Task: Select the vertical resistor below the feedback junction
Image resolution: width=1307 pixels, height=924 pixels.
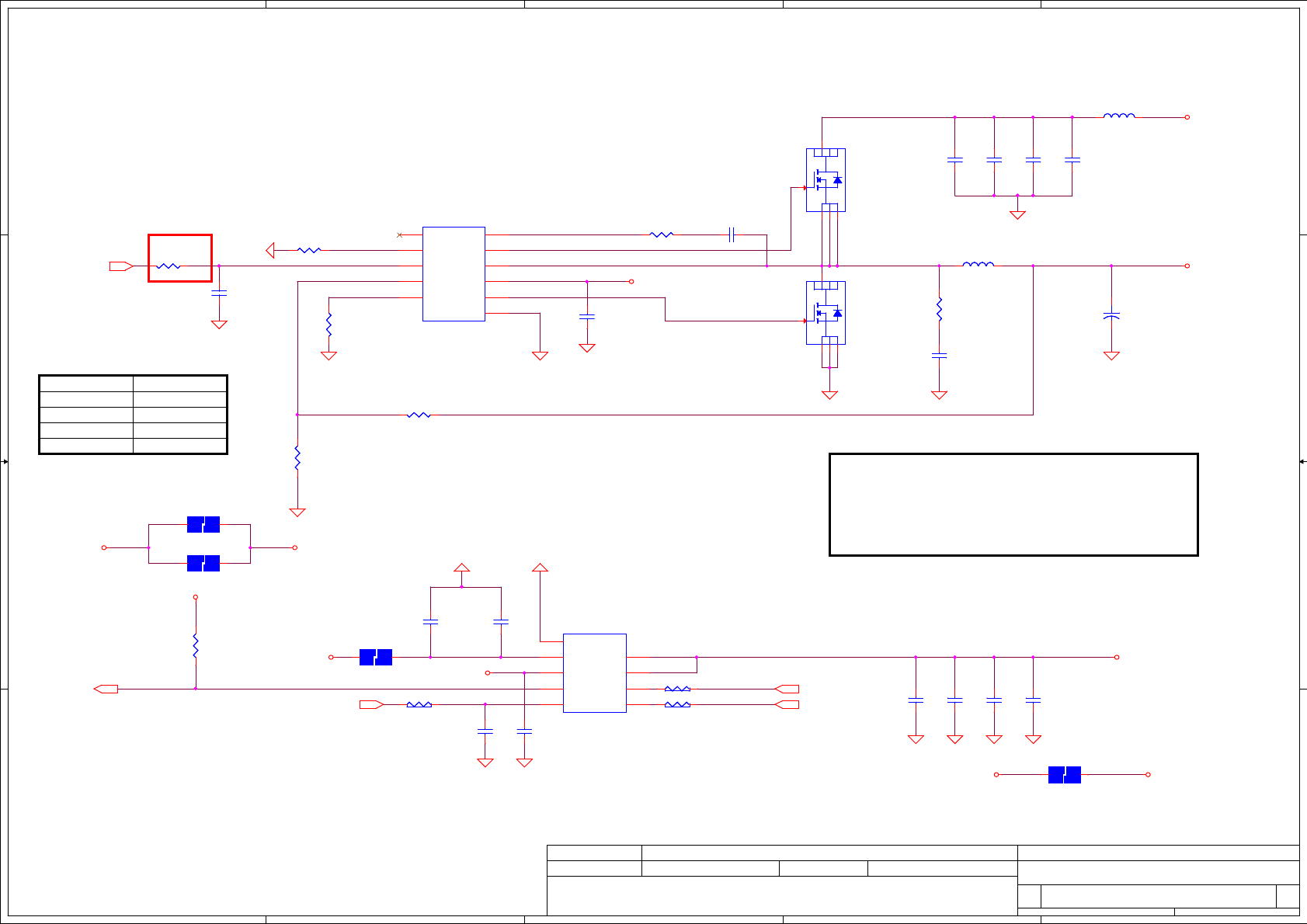Action: tap(297, 457)
